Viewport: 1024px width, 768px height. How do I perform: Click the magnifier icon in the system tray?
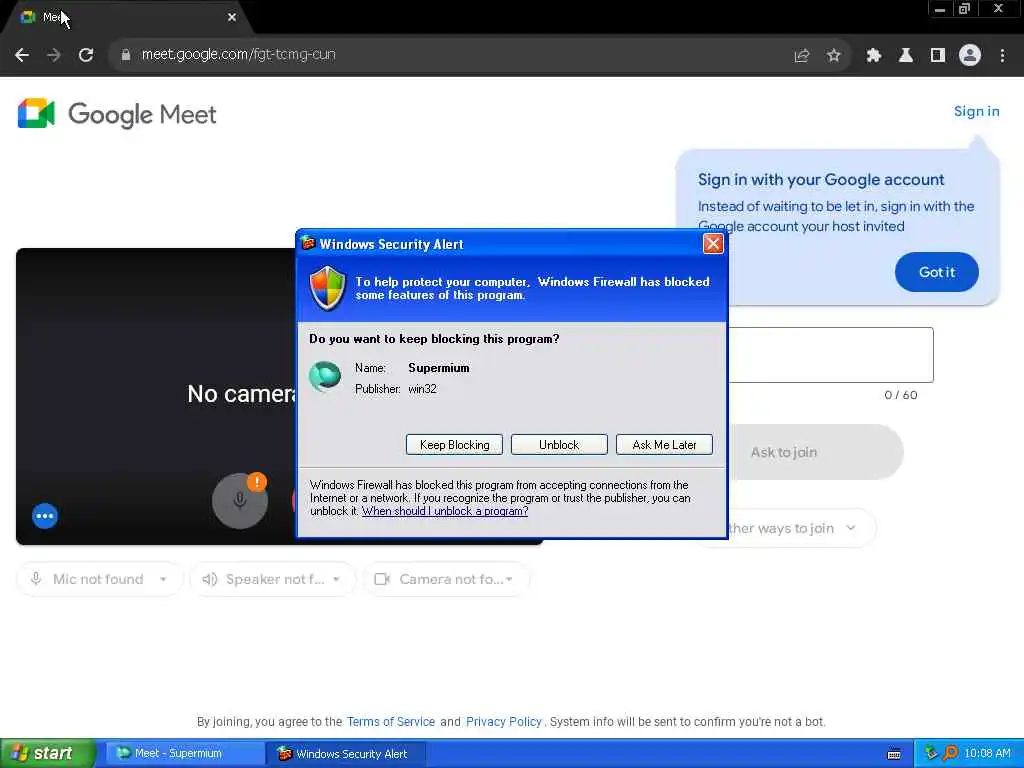click(x=950, y=754)
